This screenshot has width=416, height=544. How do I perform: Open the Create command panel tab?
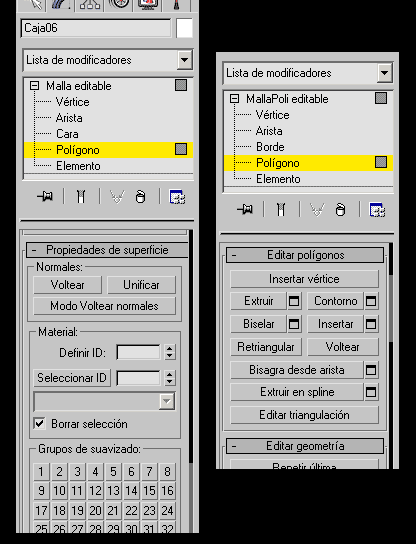(x=33, y=4)
